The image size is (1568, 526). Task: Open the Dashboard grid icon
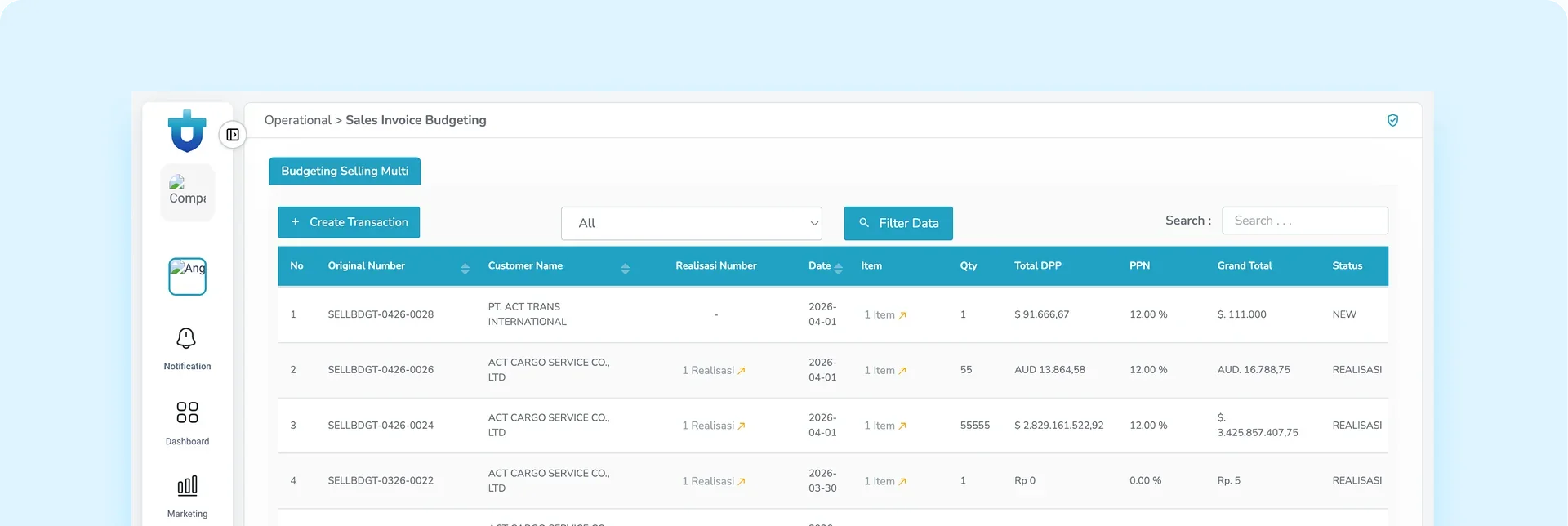[187, 412]
